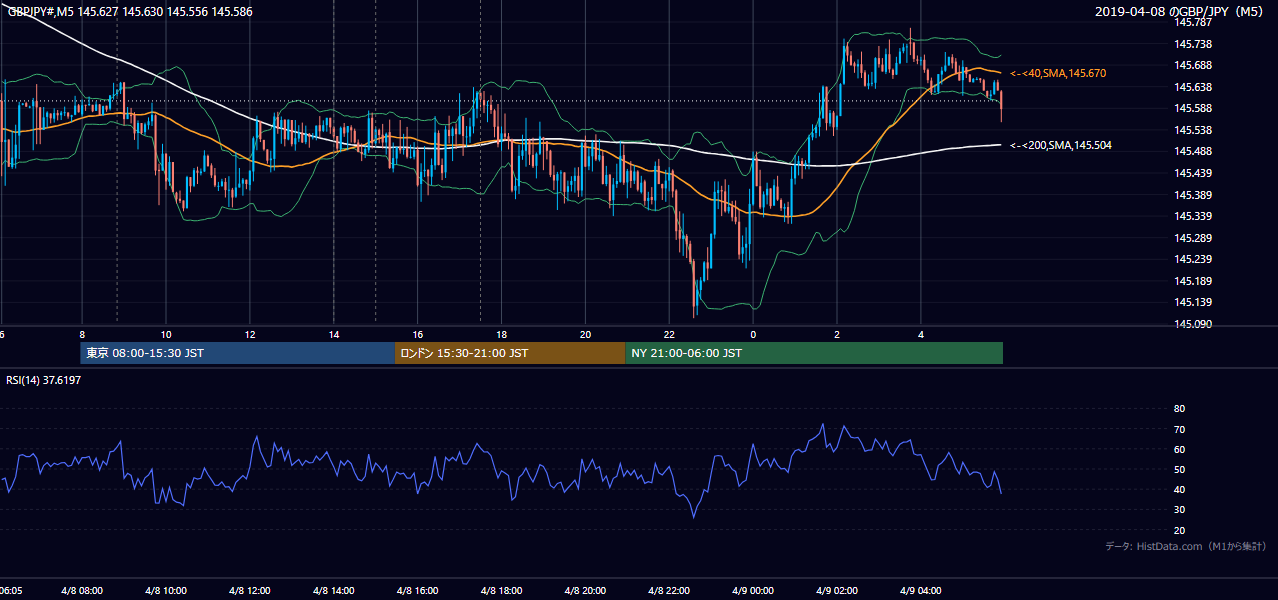Select the London 15:30-21:00 JST session bar

(510, 353)
